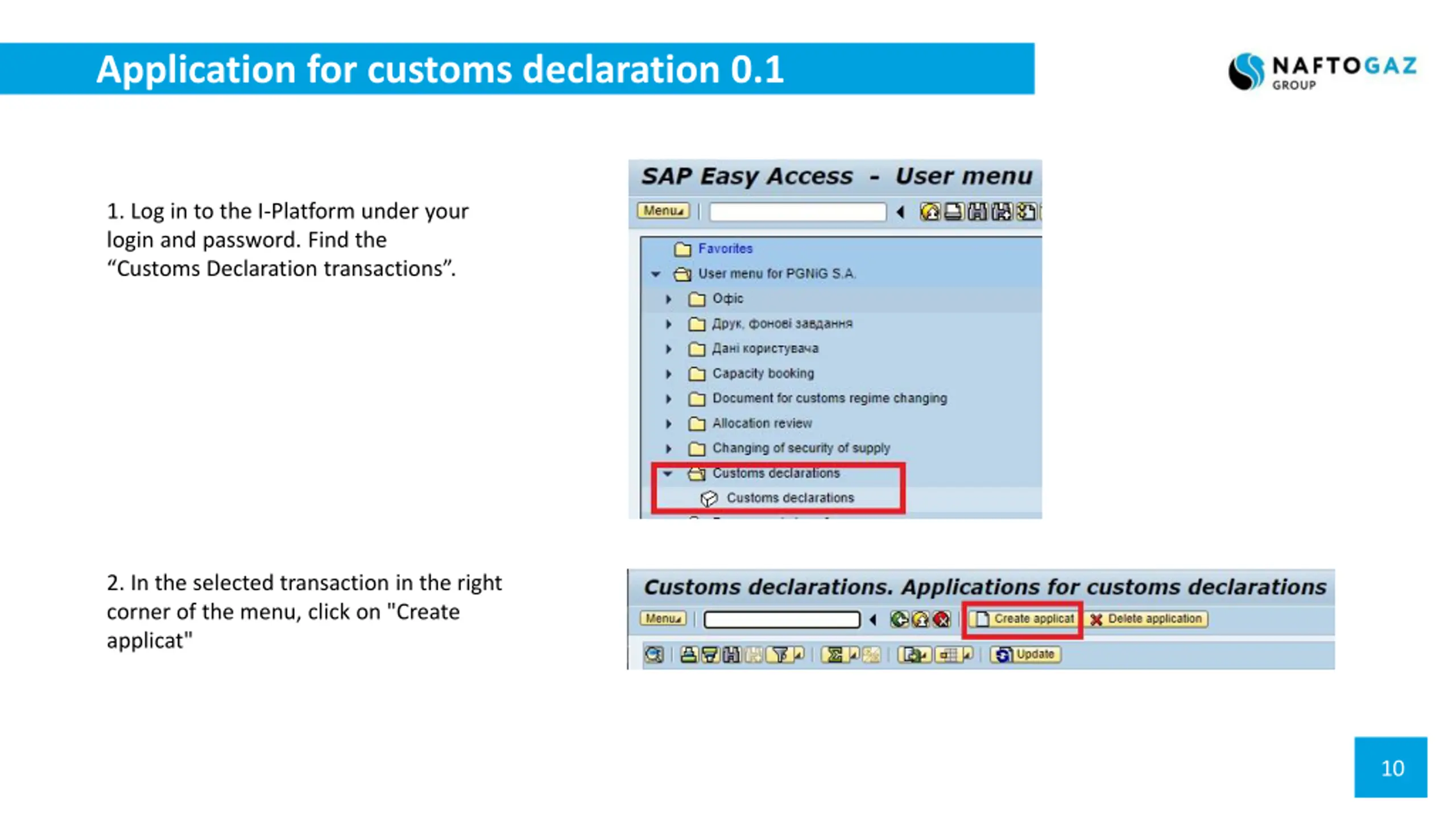This screenshot has width=1456, height=819.
Task: Click the greyed Find Next icon in list toolbar
Action: point(753,655)
